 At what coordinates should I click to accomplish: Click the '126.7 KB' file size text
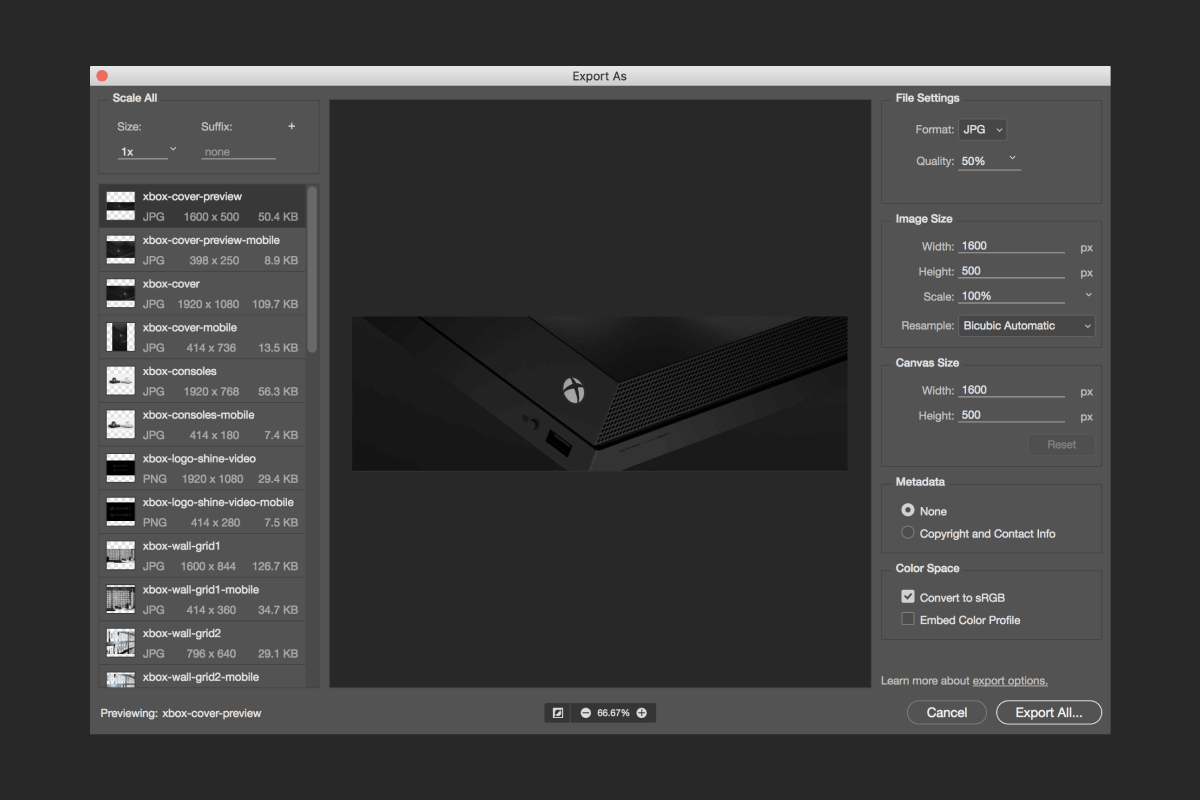275,566
